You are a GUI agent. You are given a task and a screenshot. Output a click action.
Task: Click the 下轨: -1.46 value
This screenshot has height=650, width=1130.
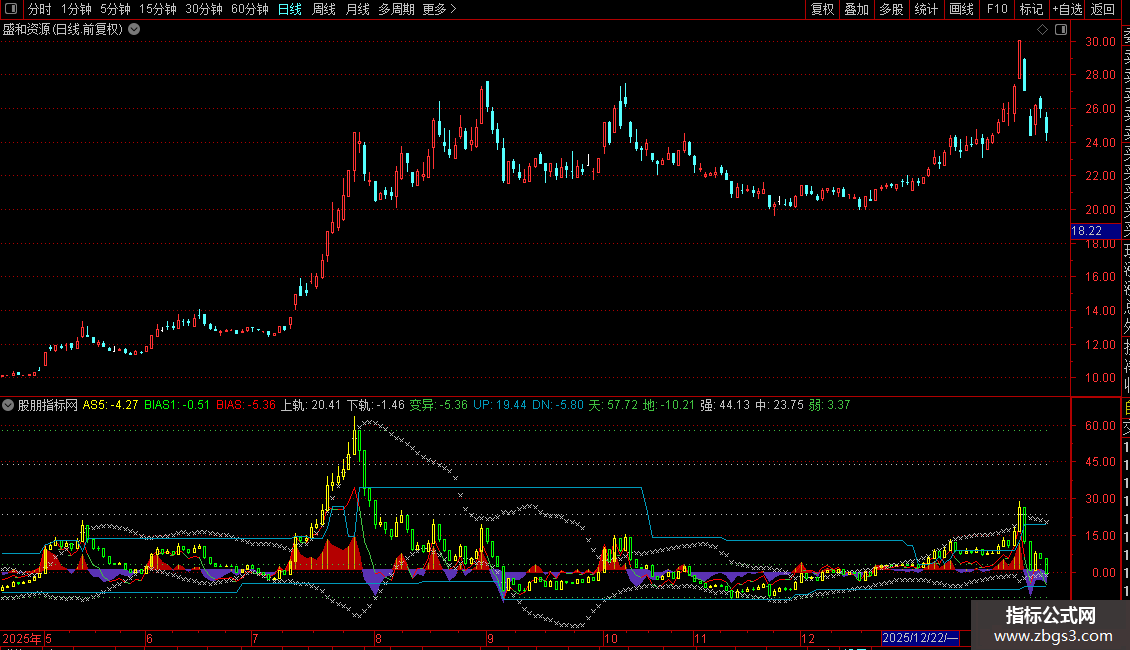click(x=375, y=405)
